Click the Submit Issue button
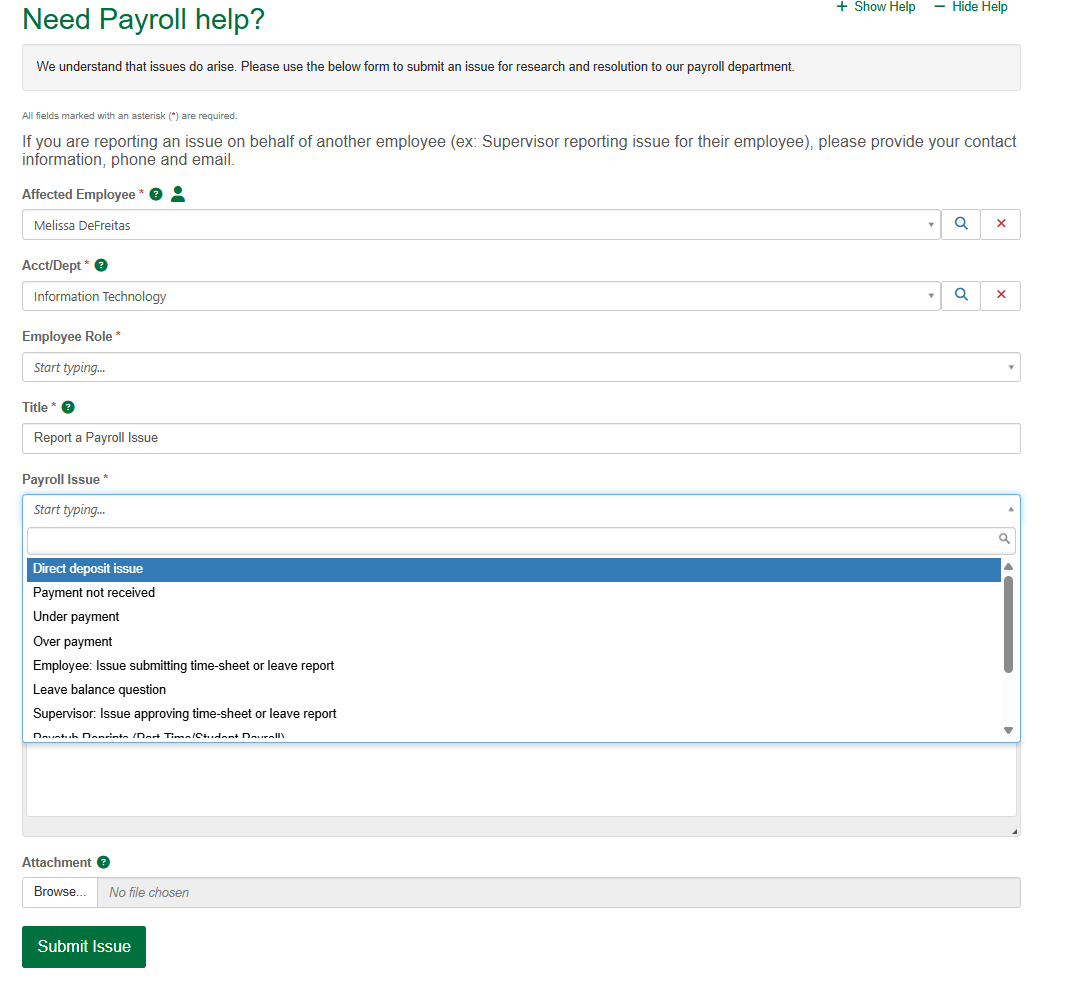 [84, 947]
